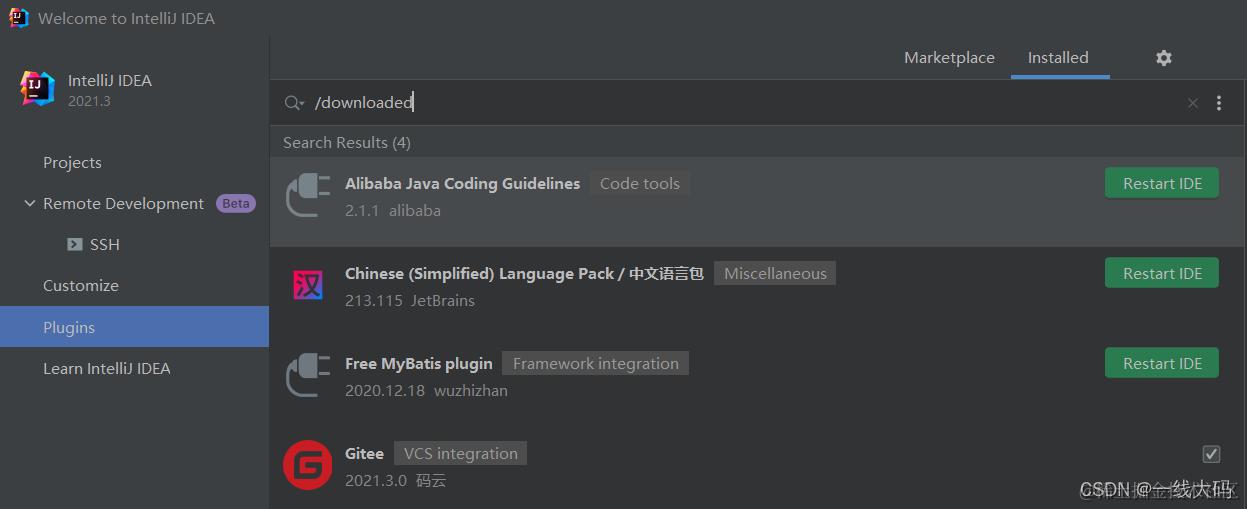Click the Framework integration tag
The width and height of the screenshot is (1247, 509).
[595, 363]
